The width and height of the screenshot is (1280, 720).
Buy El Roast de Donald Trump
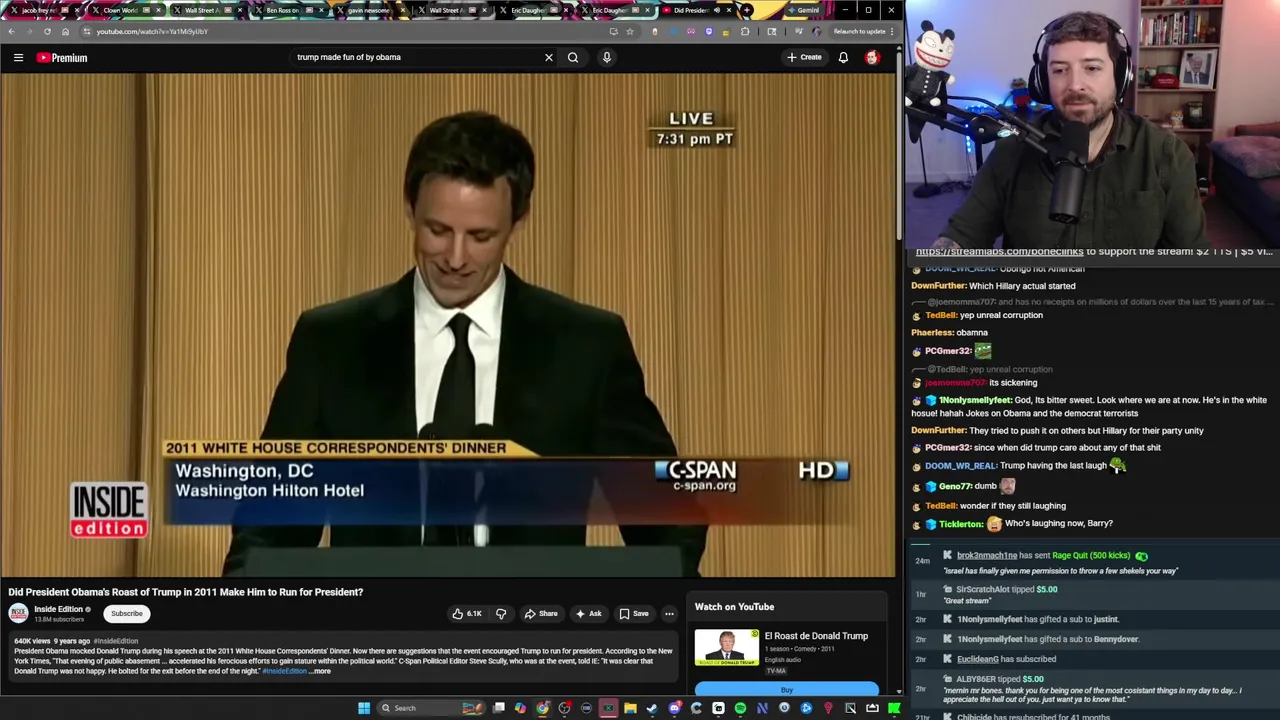coord(787,690)
